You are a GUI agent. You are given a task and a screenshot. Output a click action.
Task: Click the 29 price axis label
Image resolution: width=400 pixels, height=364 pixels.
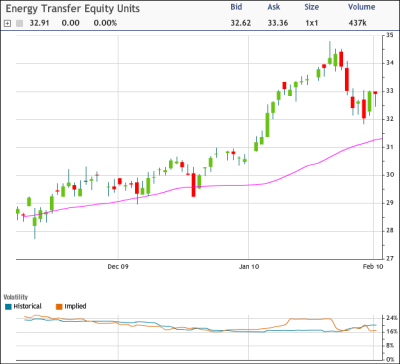390,203
